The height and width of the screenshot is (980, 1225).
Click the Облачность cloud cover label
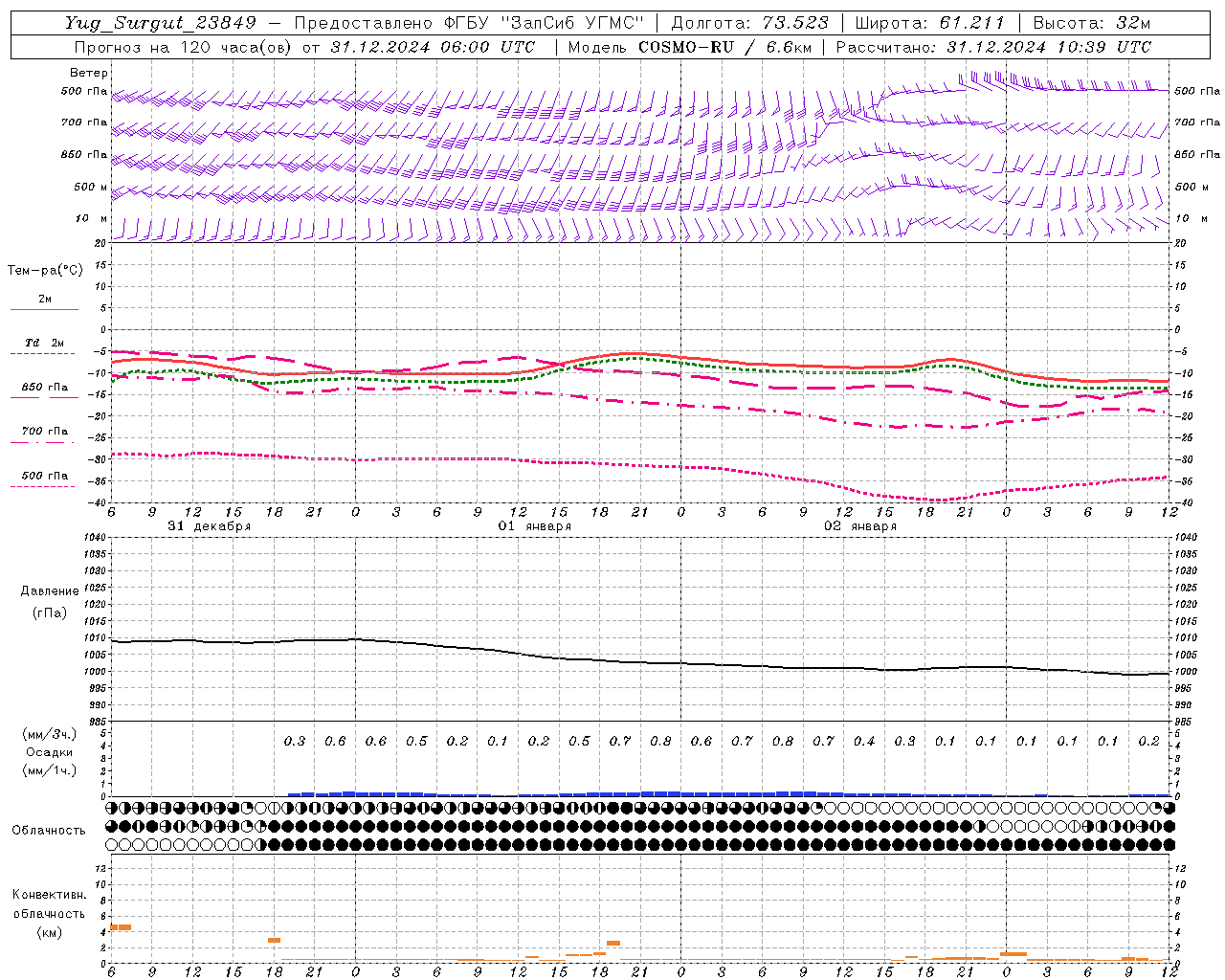[x=49, y=830]
